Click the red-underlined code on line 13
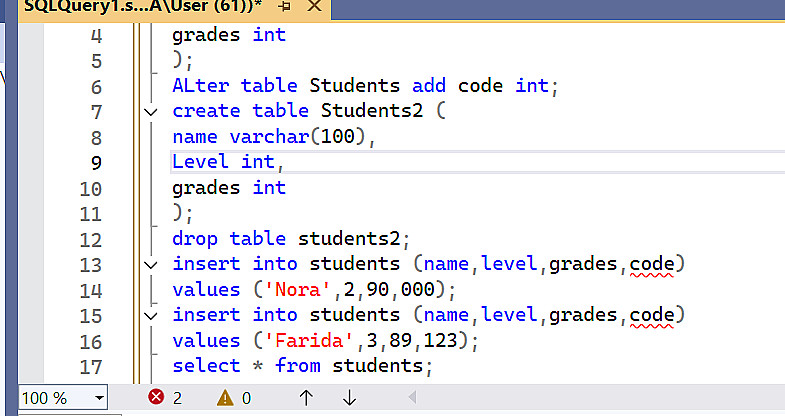This screenshot has width=785, height=416. 657,264
